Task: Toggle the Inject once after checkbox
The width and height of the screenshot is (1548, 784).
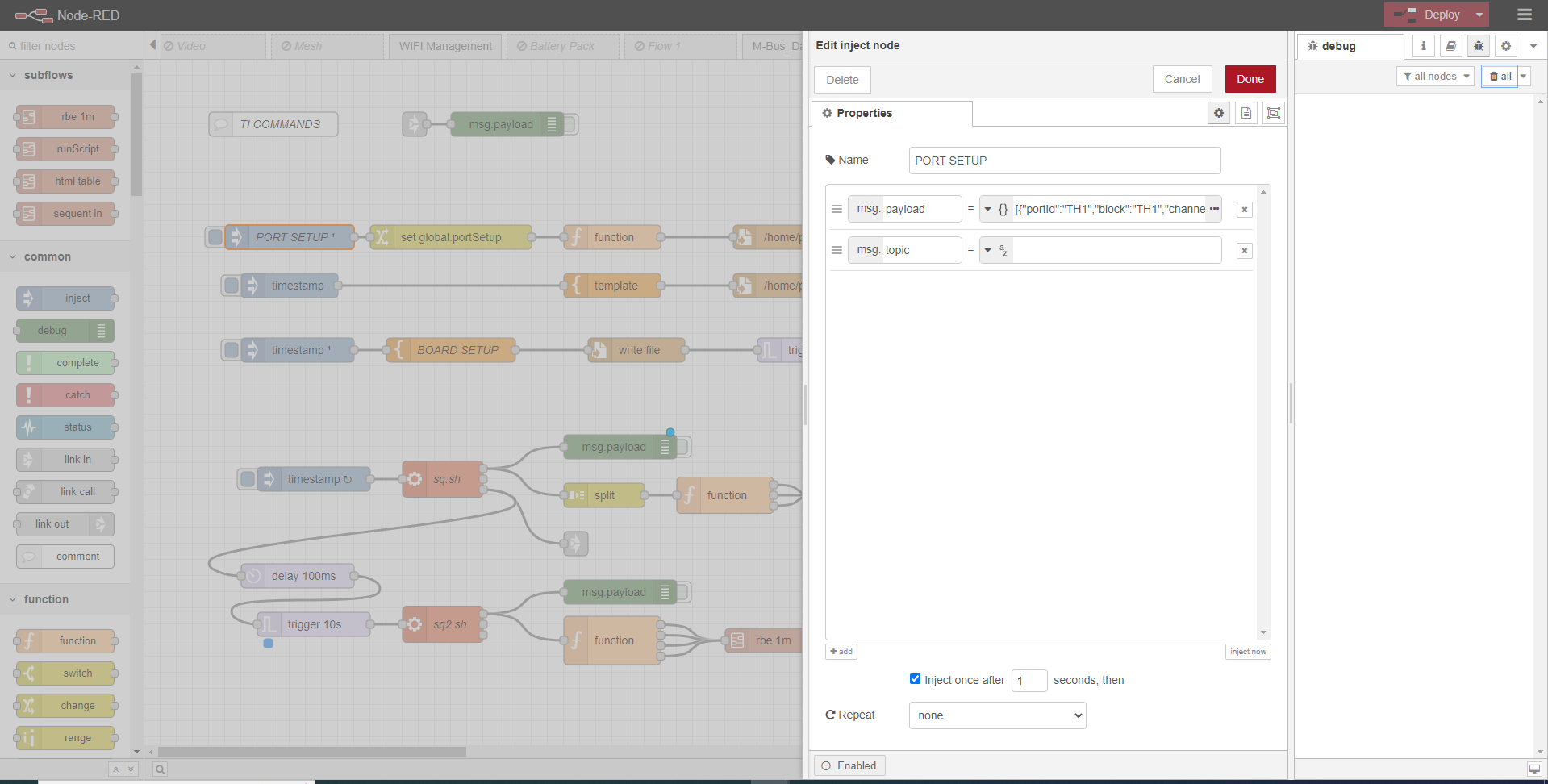Action: point(915,679)
